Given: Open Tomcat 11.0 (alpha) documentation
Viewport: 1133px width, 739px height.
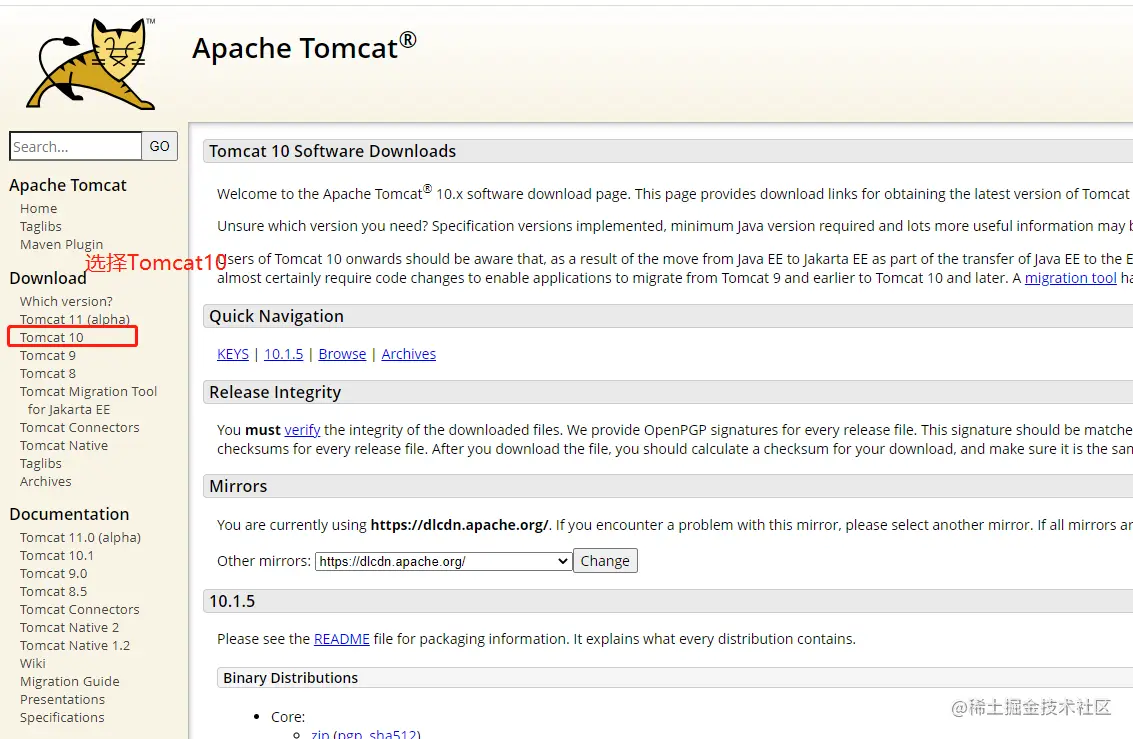Looking at the screenshot, I should coord(80,537).
